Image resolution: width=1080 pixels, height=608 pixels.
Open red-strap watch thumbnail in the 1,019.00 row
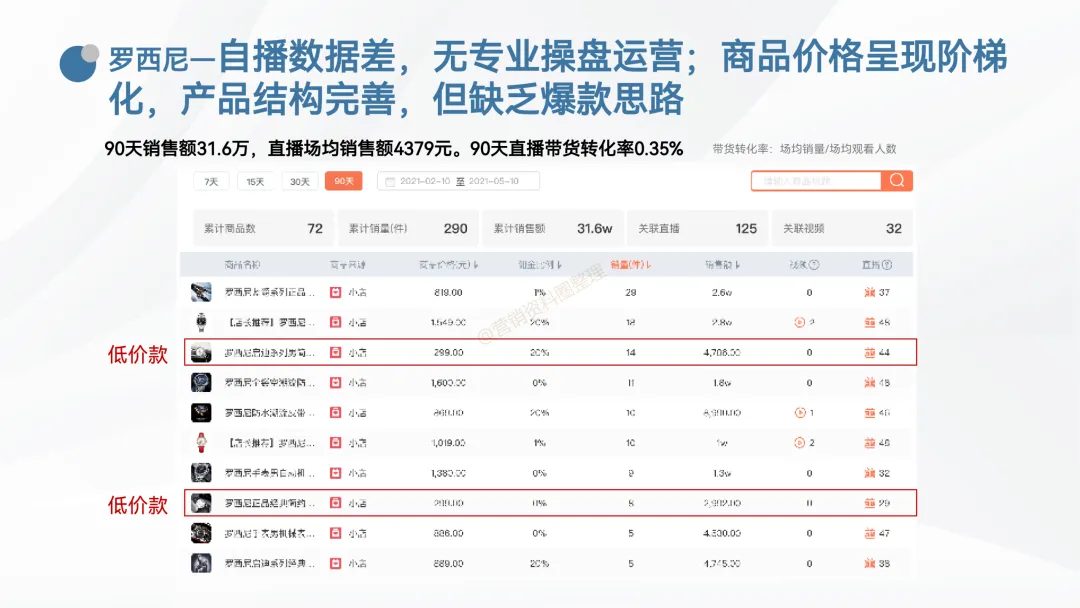pos(201,443)
